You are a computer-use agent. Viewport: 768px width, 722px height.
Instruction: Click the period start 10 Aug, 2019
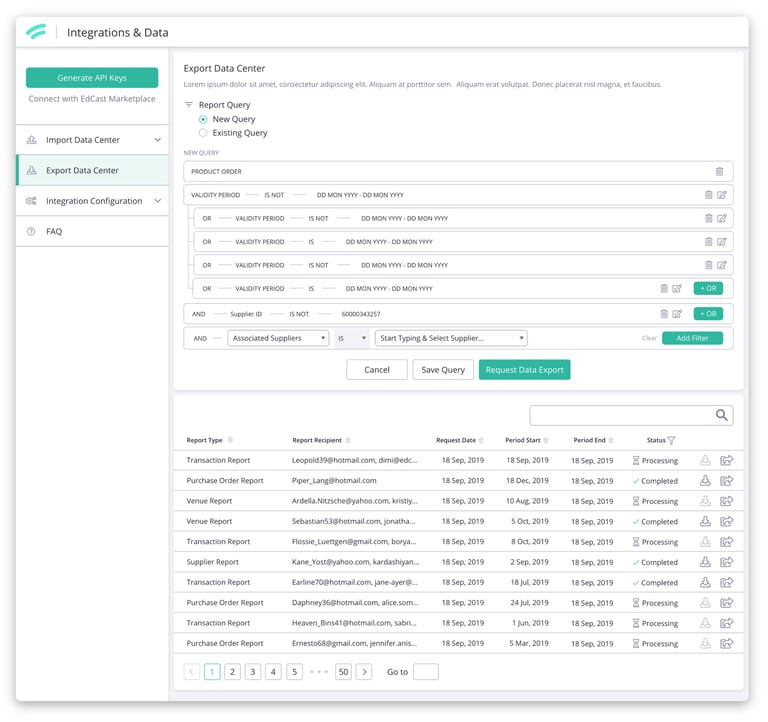click(x=527, y=501)
